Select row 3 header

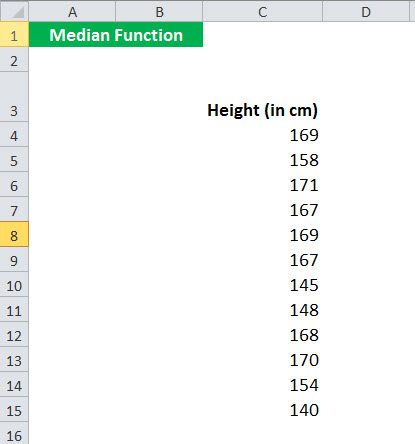click(x=14, y=97)
